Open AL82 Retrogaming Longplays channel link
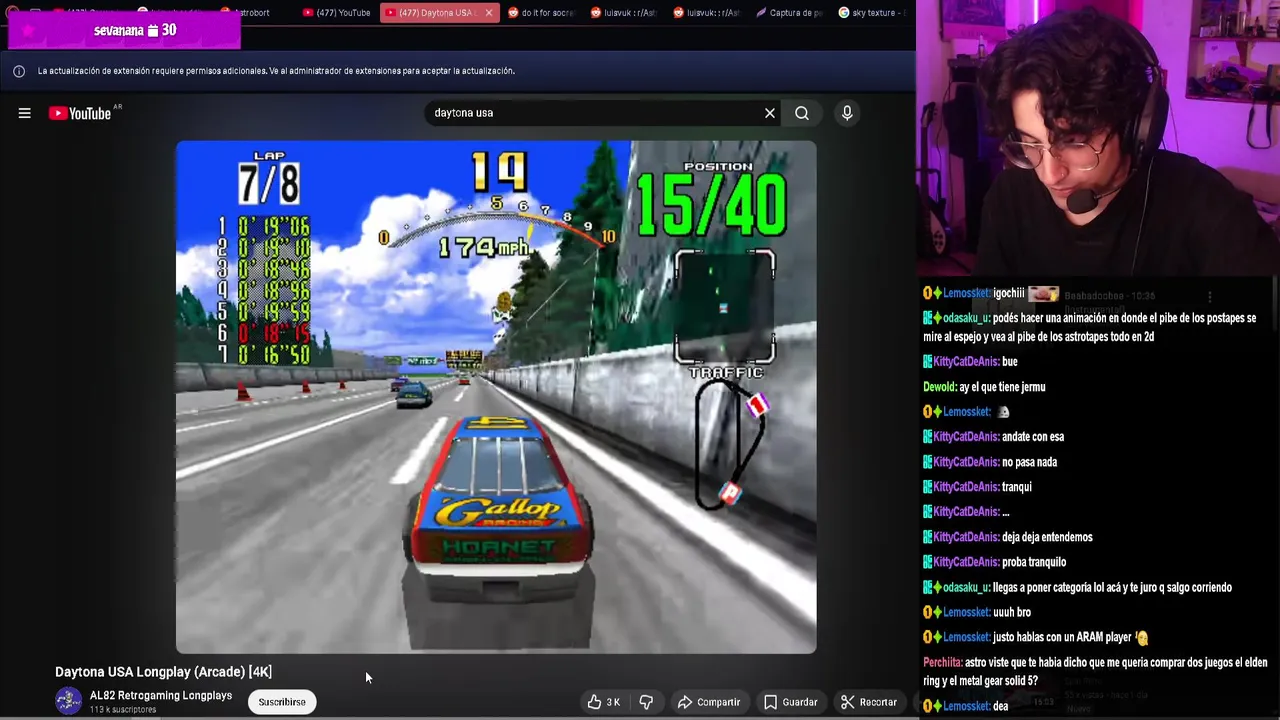The width and height of the screenshot is (1280, 720). [x=161, y=695]
